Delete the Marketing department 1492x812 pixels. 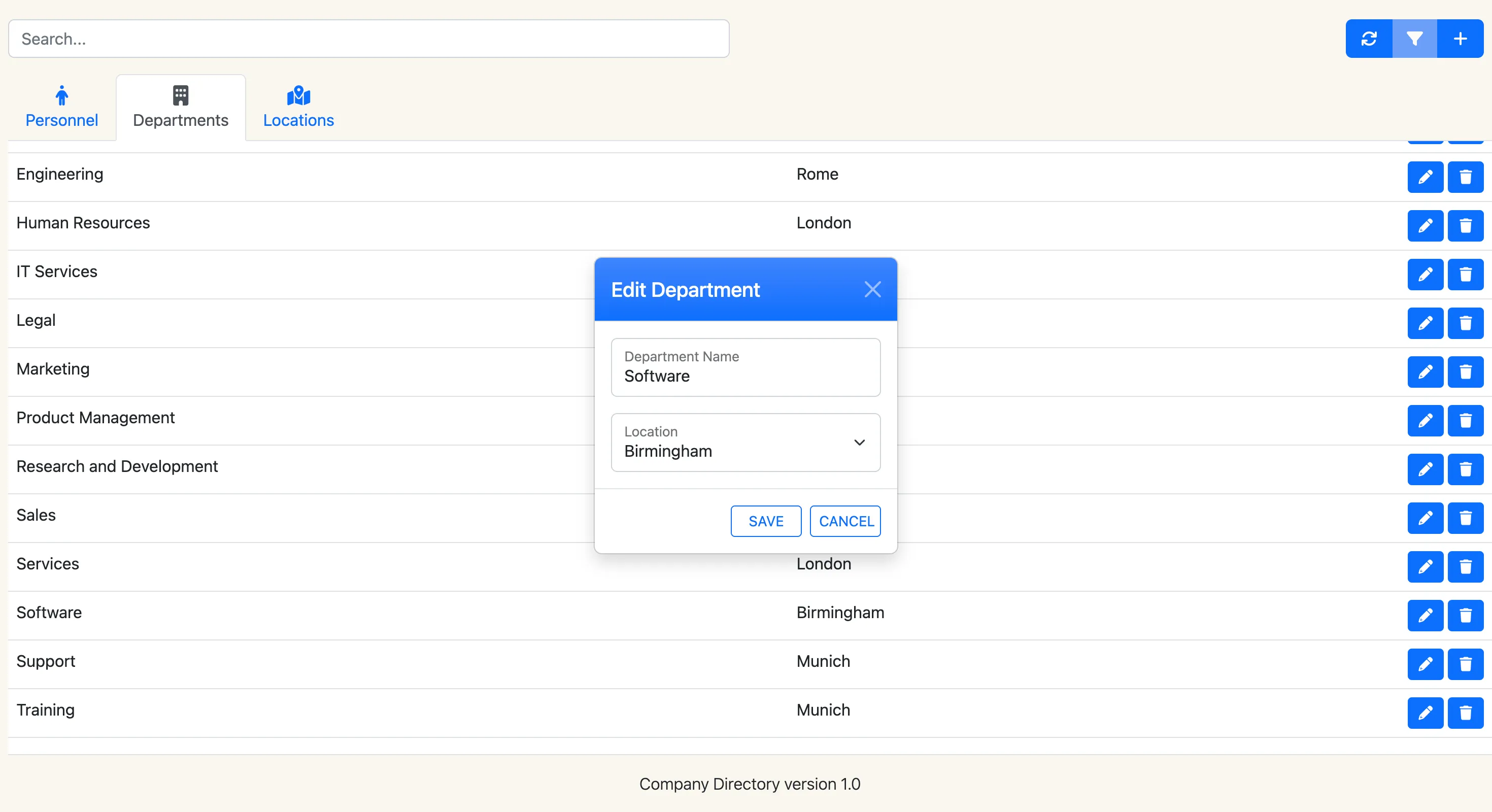(x=1466, y=371)
